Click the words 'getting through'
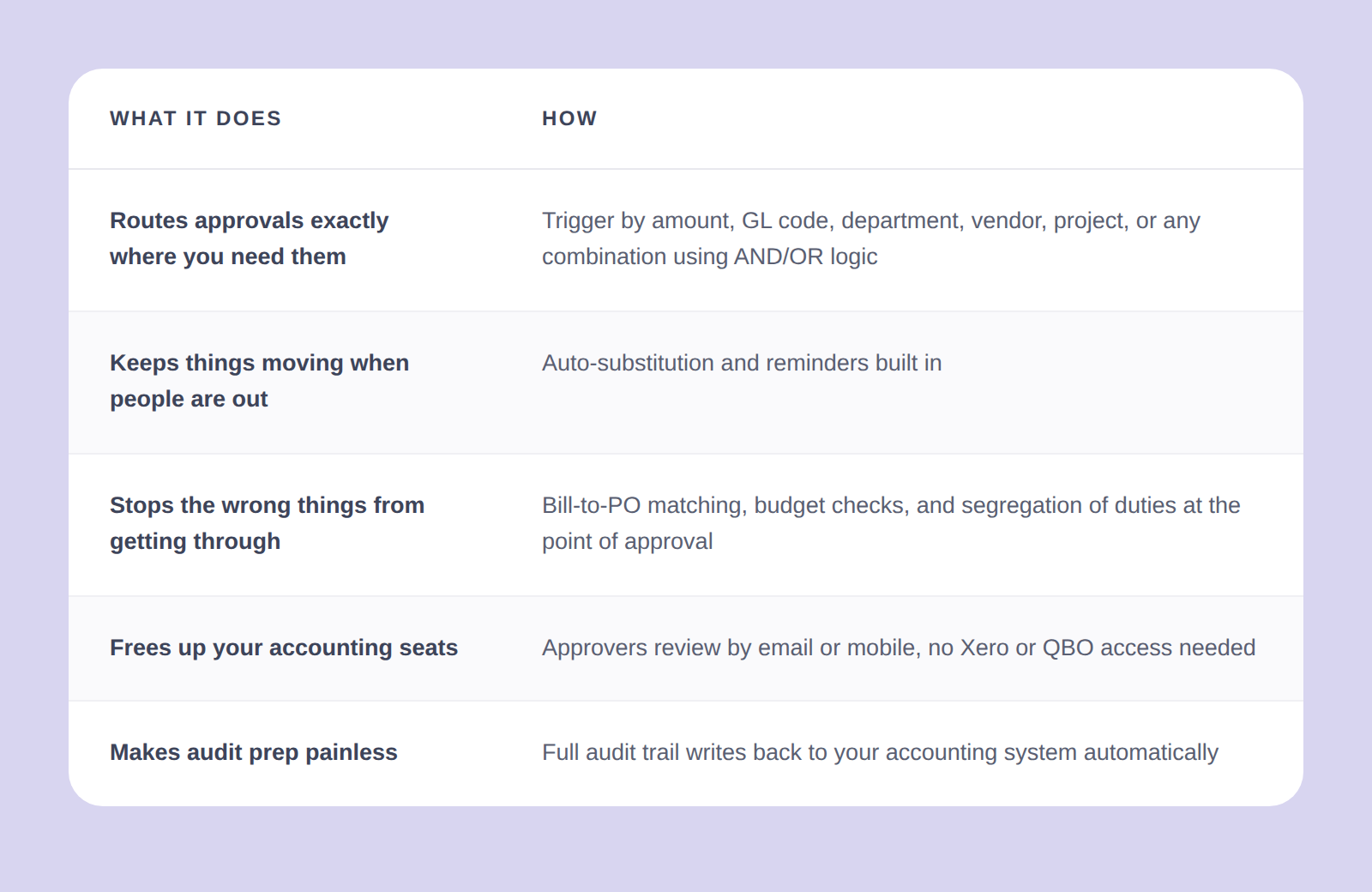The height and width of the screenshot is (892, 1372). click(x=196, y=541)
